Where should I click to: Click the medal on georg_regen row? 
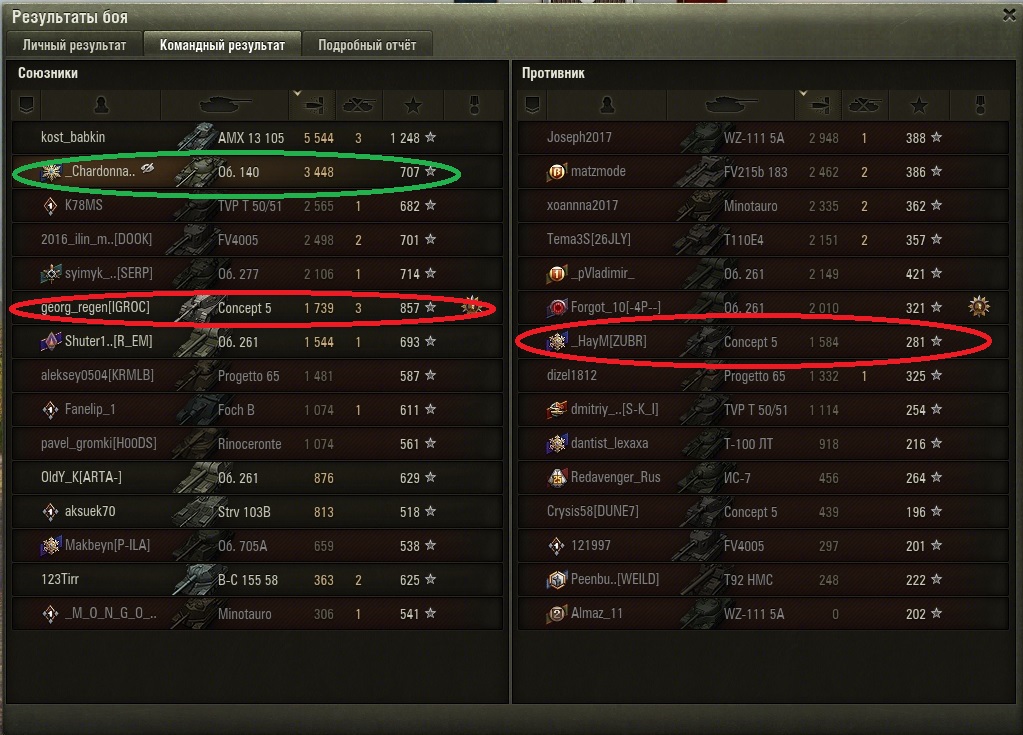coord(473,306)
